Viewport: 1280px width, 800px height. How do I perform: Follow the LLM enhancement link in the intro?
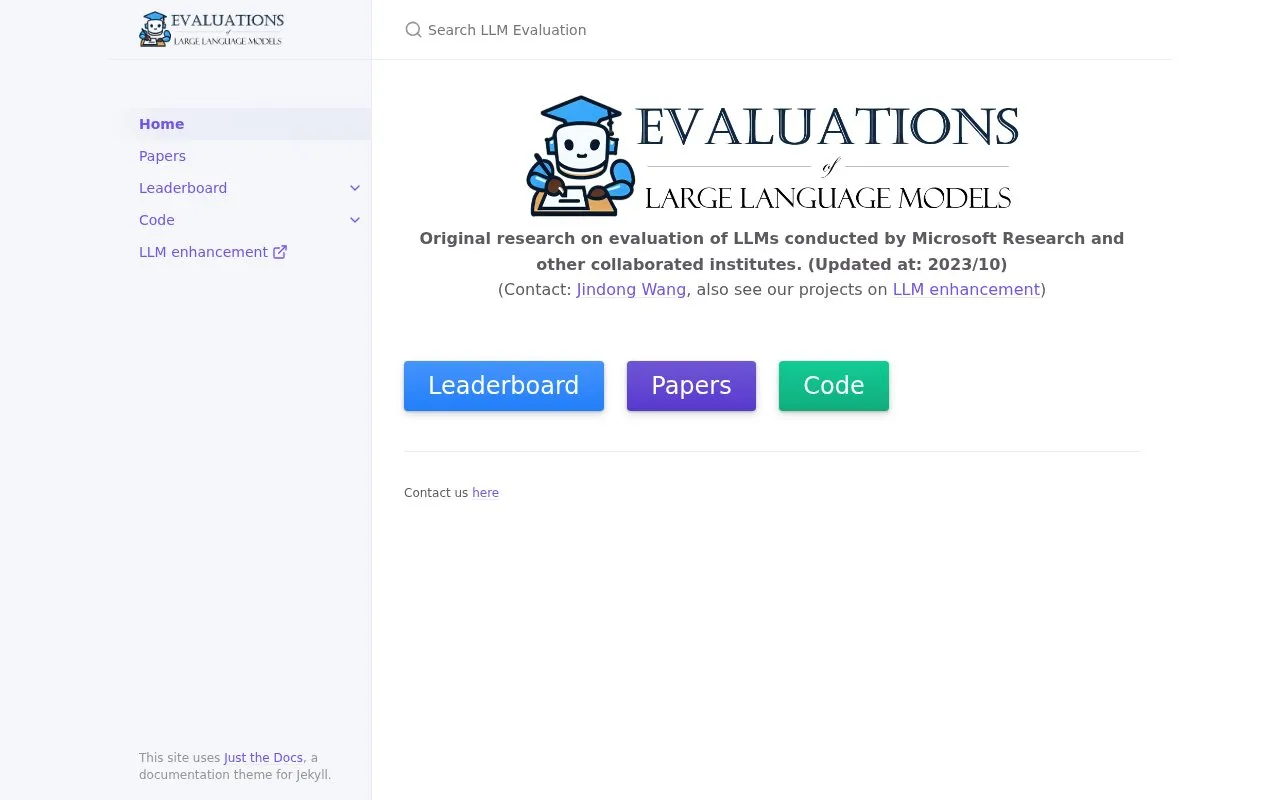[966, 289]
